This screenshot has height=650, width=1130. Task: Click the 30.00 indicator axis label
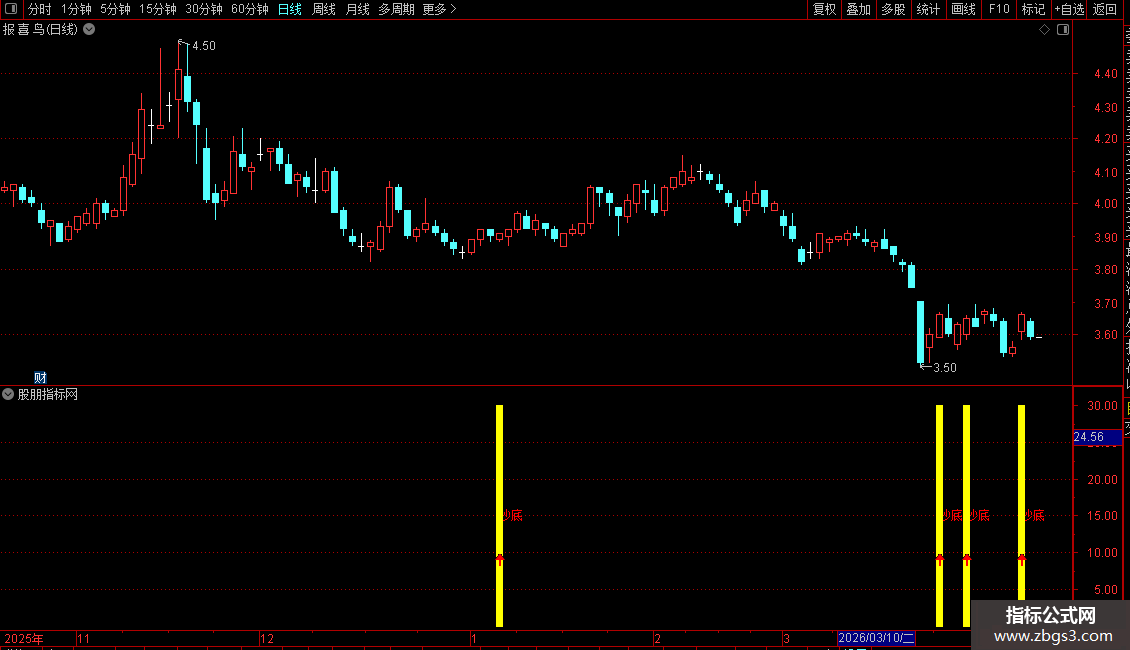tap(1102, 406)
